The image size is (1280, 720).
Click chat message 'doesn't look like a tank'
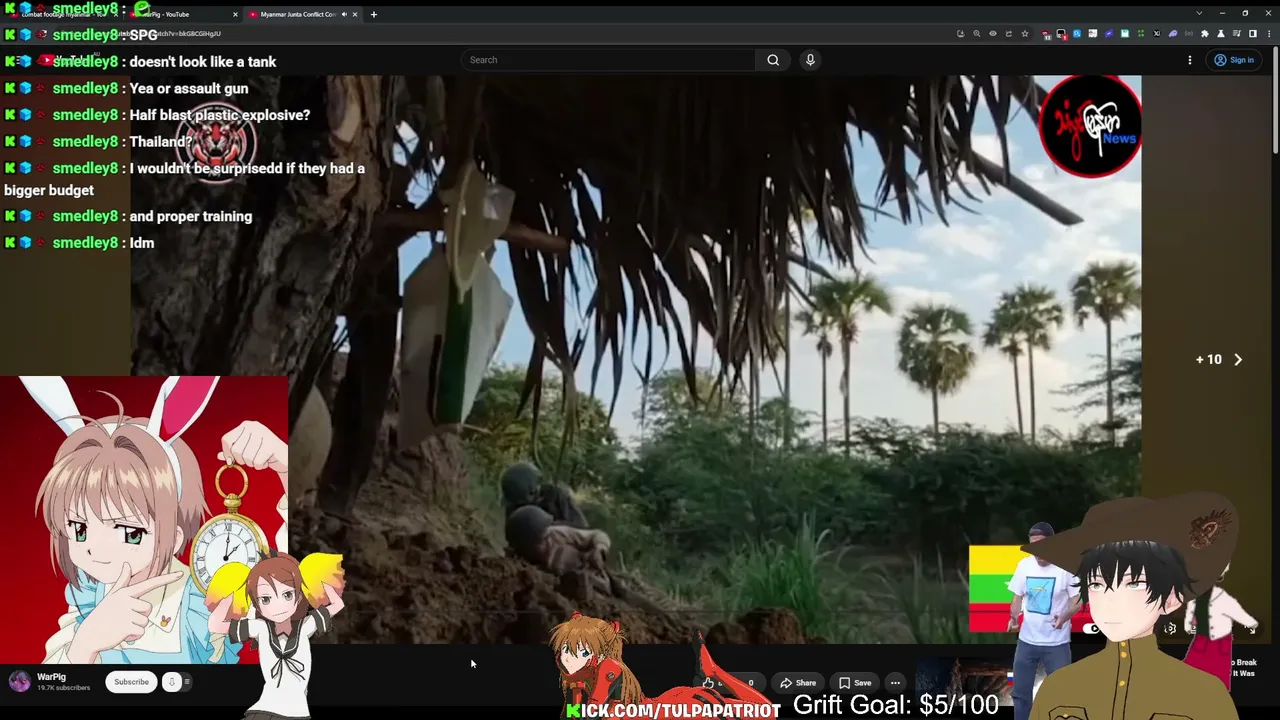[x=203, y=62]
